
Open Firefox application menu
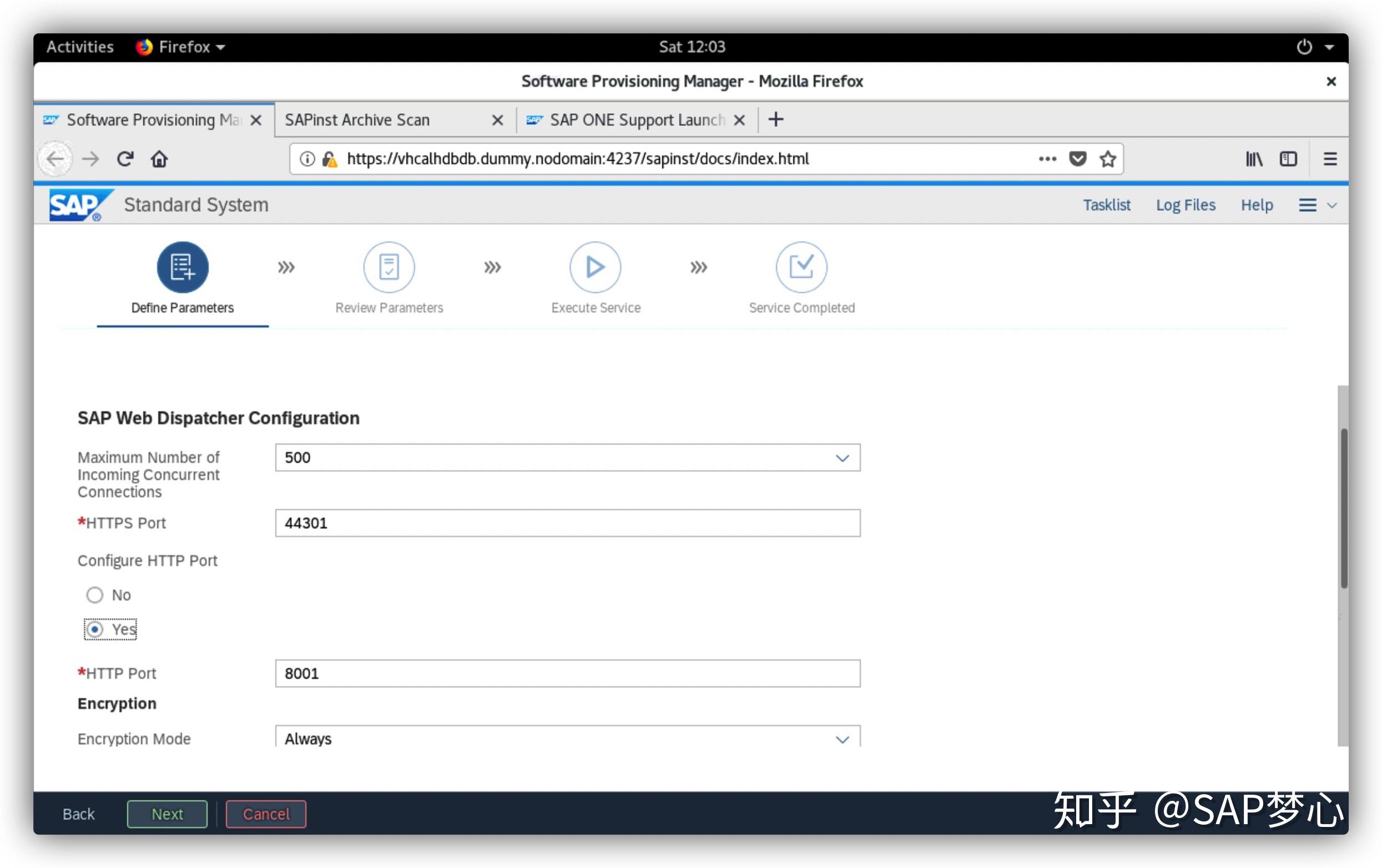click(1330, 159)
